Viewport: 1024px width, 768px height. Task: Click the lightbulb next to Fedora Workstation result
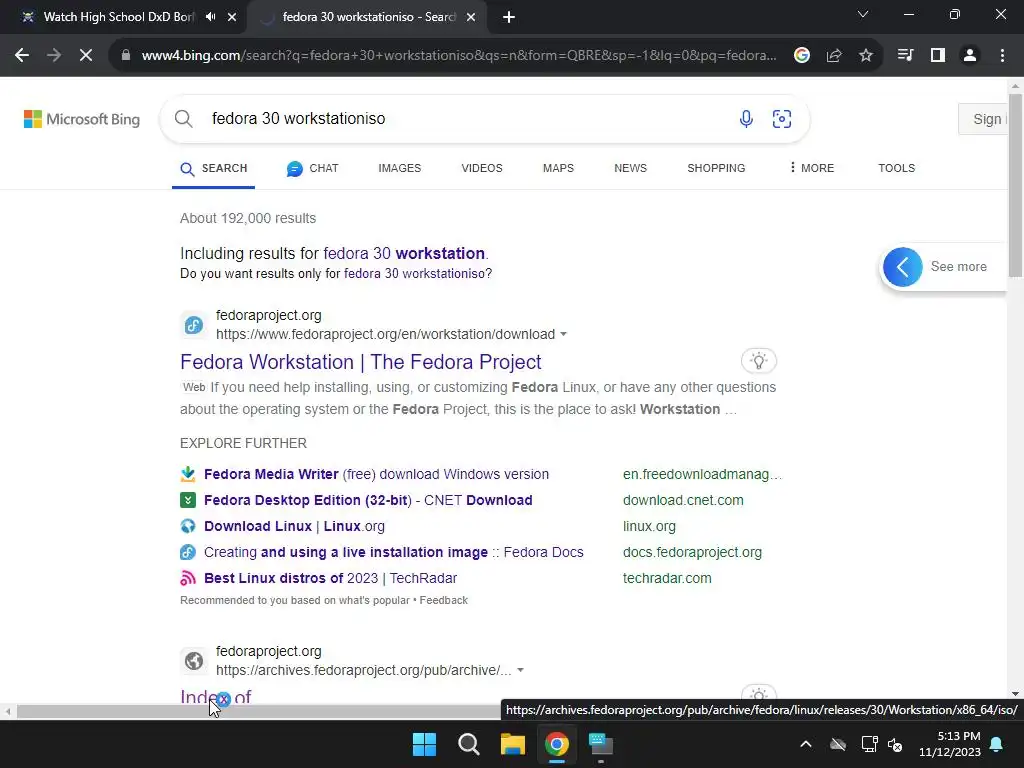759,360
